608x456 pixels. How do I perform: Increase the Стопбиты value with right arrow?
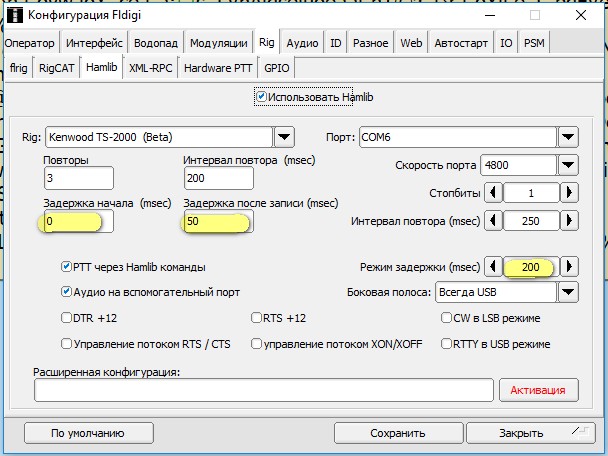pos(569,192)
